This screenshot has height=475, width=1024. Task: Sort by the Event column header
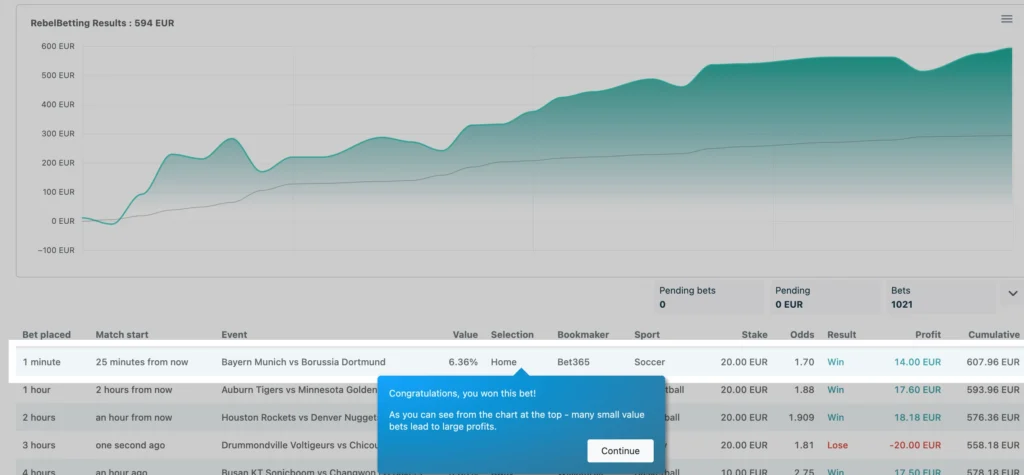[234, 335]
